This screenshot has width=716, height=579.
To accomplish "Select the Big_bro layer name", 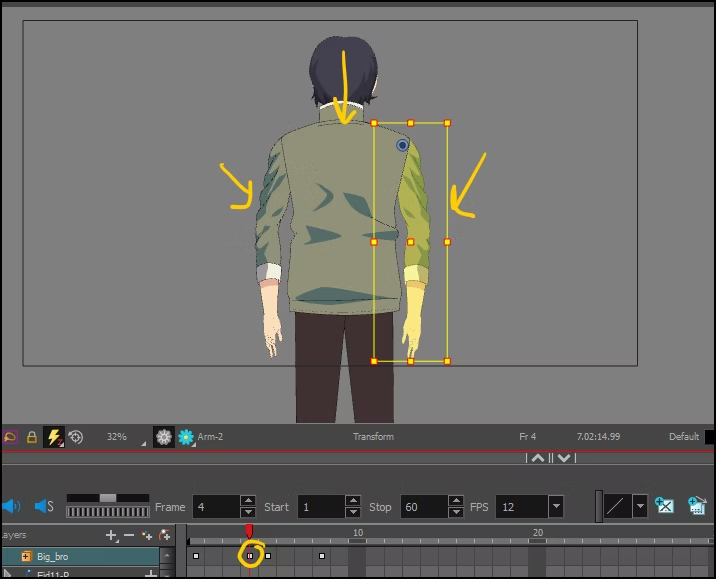I will (53, 557).
